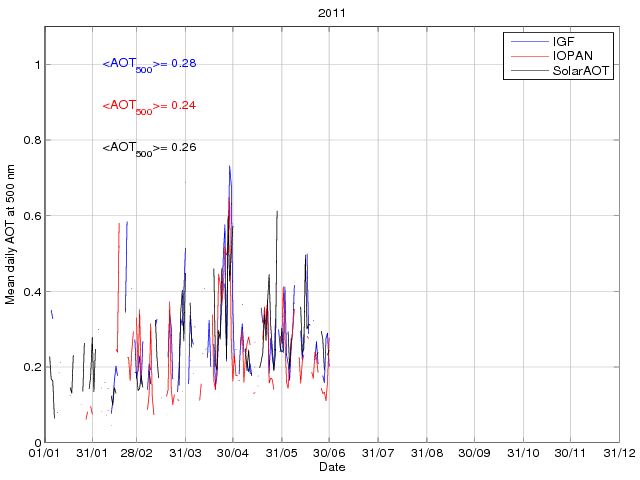Click the tall black spike before 31/05

277,213
